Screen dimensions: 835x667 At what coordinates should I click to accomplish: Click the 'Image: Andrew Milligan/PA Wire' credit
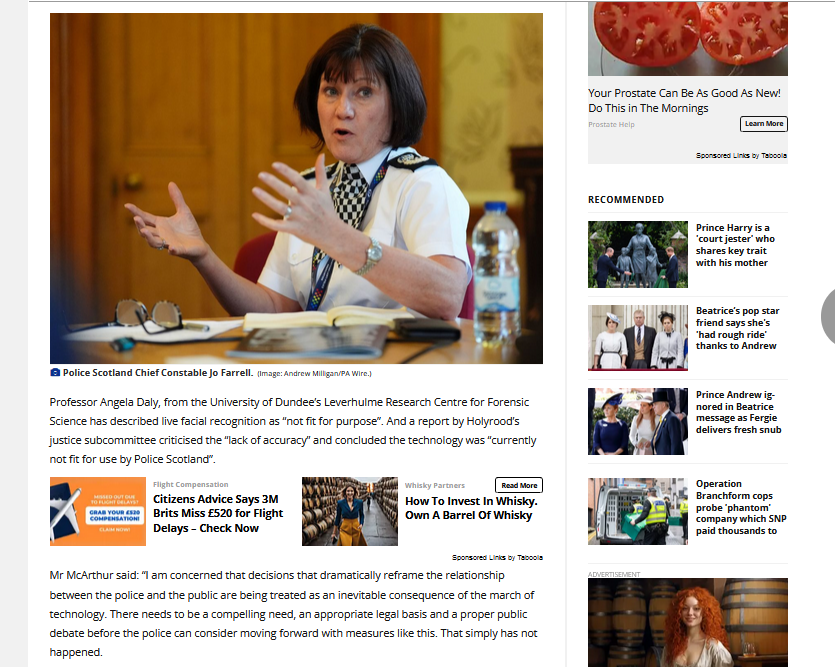coord(314,374)
